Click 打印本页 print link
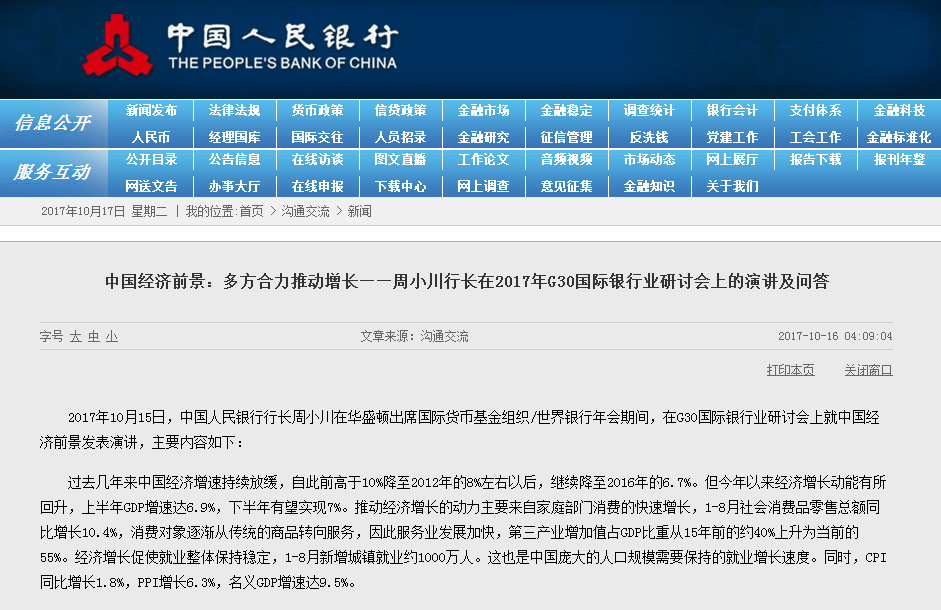 790,370
